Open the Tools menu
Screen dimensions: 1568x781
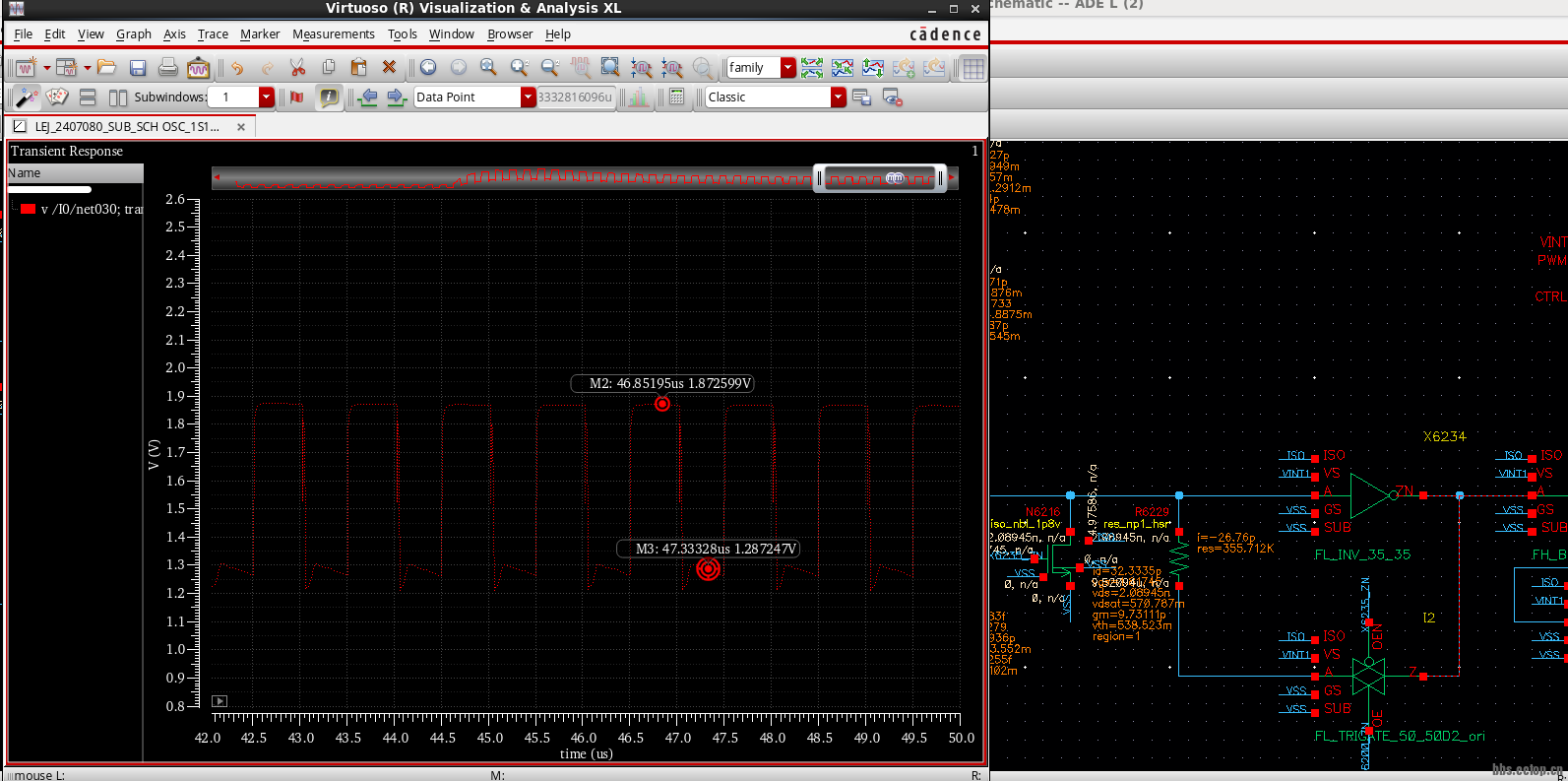(403, 33)
